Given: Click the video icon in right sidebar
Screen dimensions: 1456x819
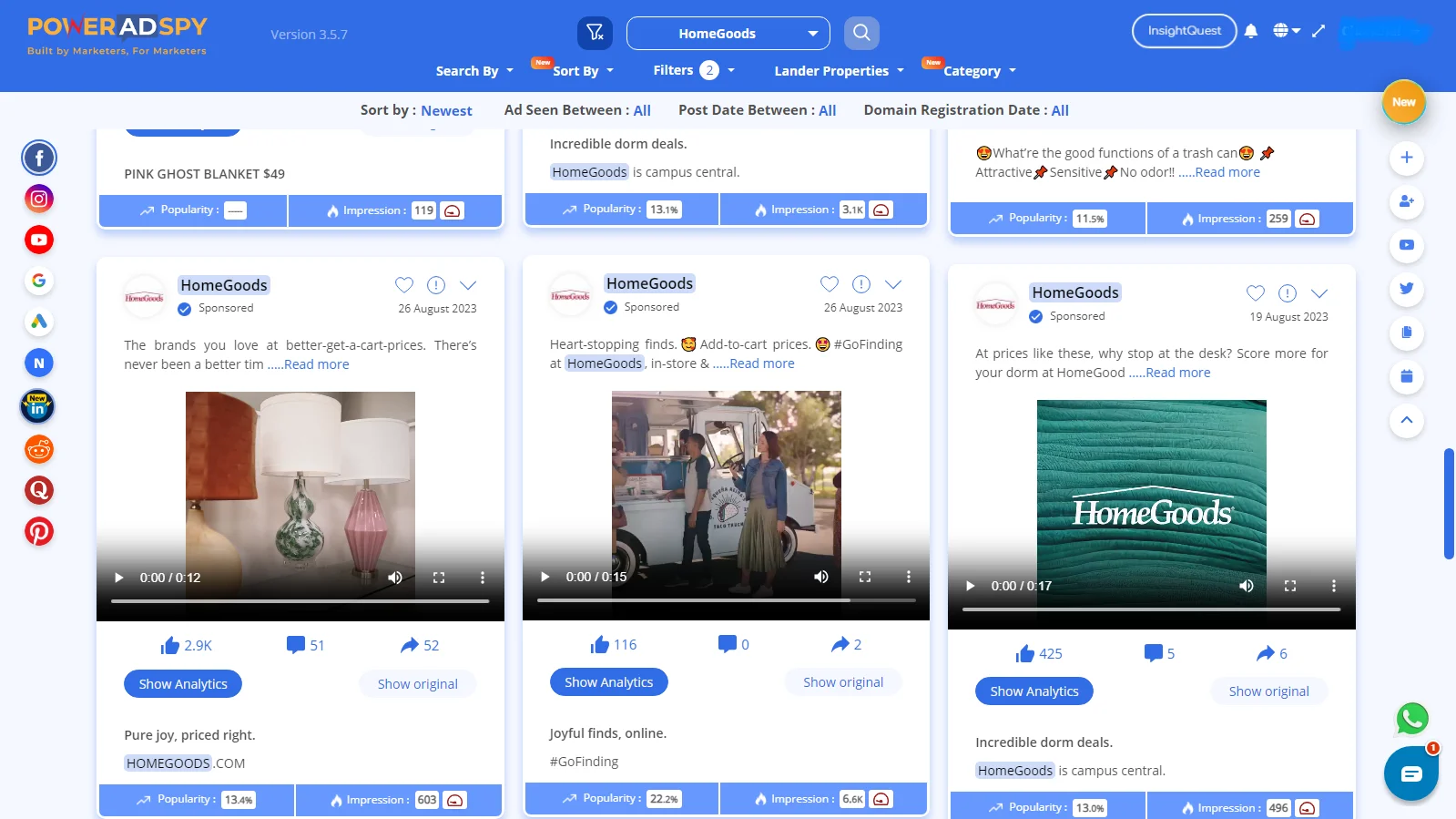Looking at the screenshot, I should (x=1407, y=245).
